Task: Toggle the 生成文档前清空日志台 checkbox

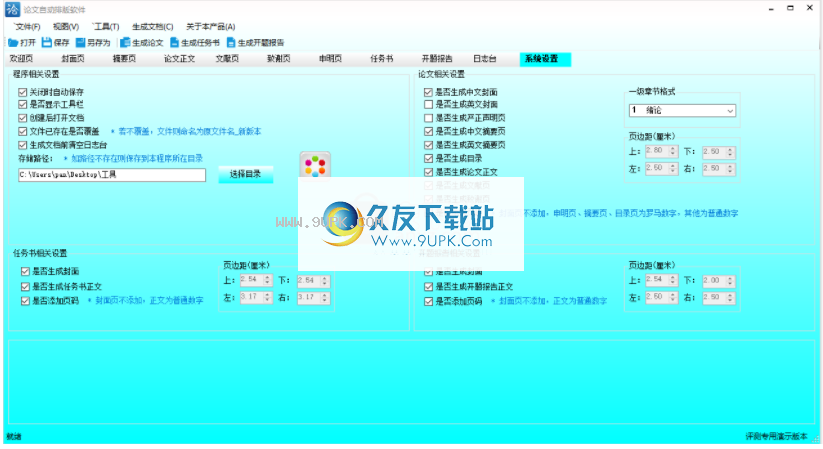Action: [23, 145]
